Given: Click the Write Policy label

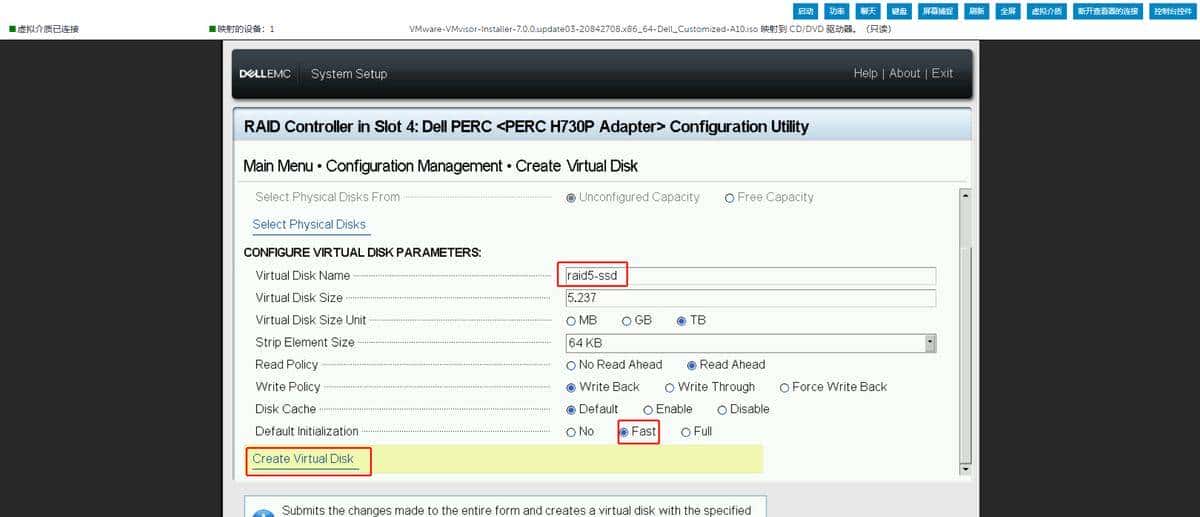Looking at the screenshot, I should pos(288,387).
